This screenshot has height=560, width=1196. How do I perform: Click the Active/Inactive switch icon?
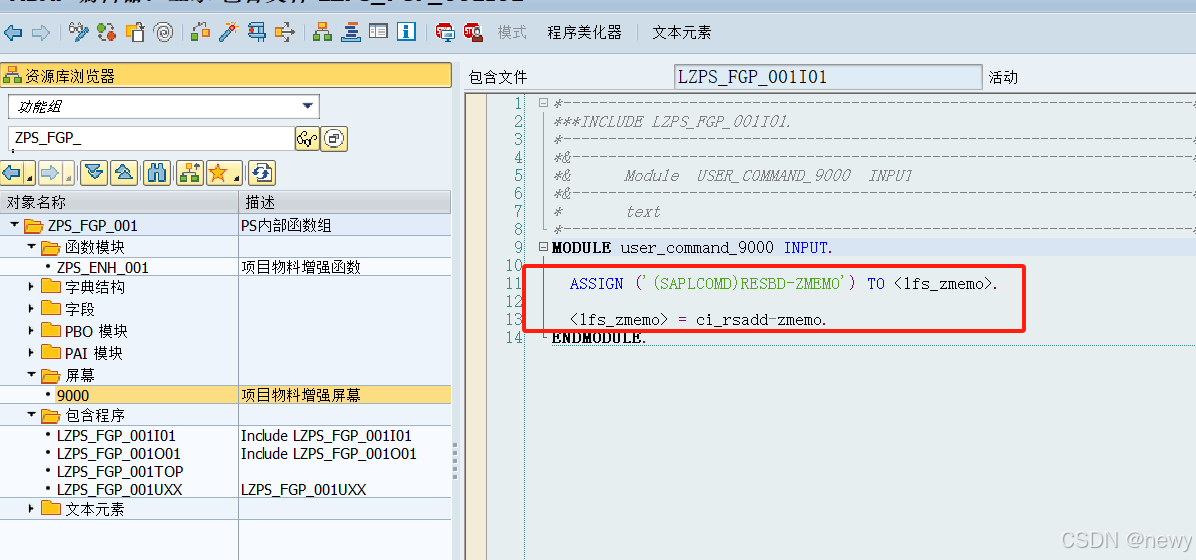pyautogui.click(x=107, y=32)
